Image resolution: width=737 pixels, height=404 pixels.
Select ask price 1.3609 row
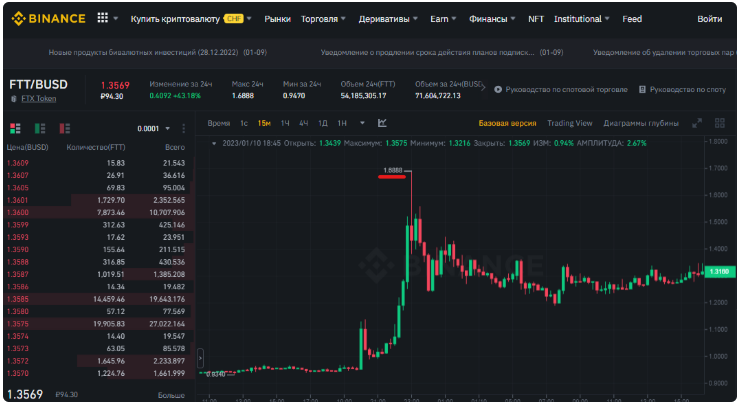click(99, 163)
